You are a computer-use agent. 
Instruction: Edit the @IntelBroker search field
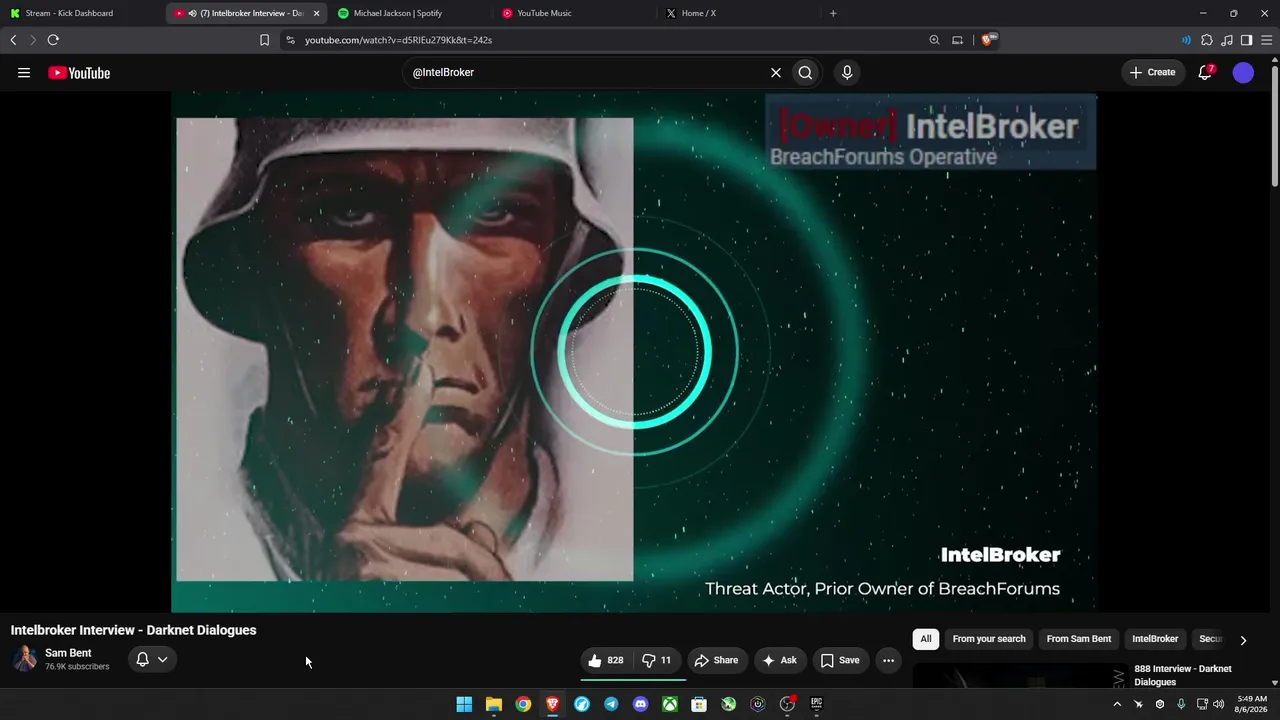pyautogui.click(x=588, y=72)
